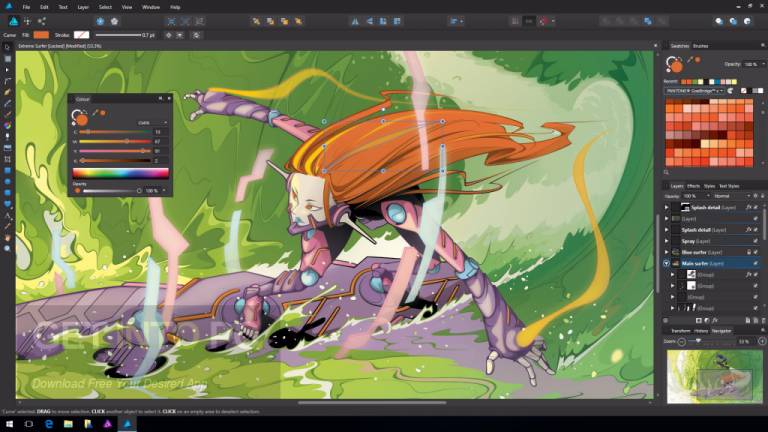Image resolution: width=768 pixels, height=432 pixels.
Task: Expand the Blue surfer layer
Action: pos(667,252)
